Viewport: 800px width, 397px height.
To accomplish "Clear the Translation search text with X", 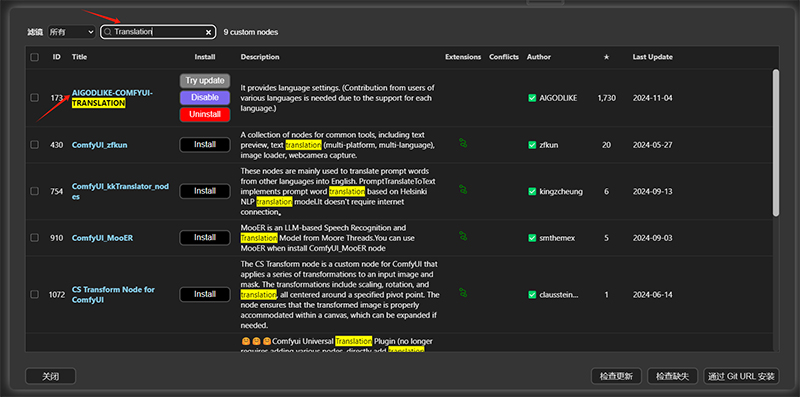I will (x=208, y=32).
